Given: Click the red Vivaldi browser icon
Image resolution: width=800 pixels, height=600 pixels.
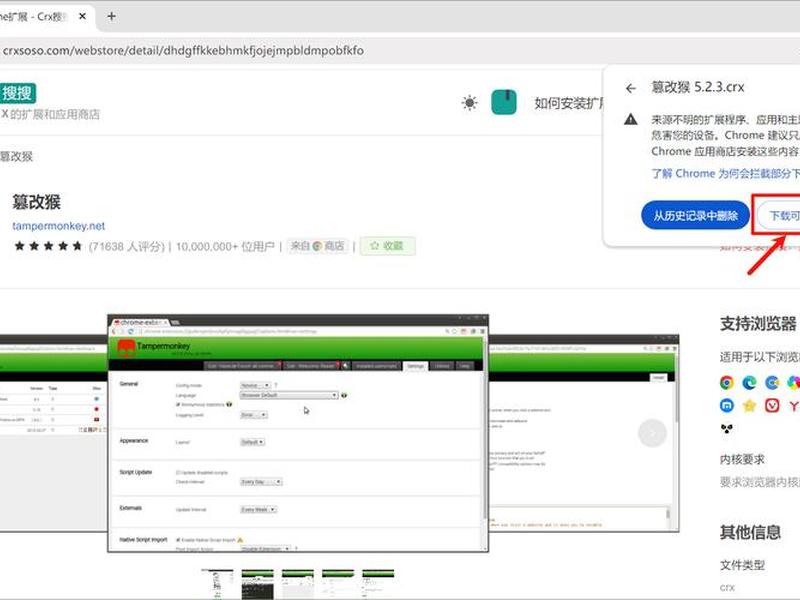Looking at the screenshot, I should [x=772, y=406].
